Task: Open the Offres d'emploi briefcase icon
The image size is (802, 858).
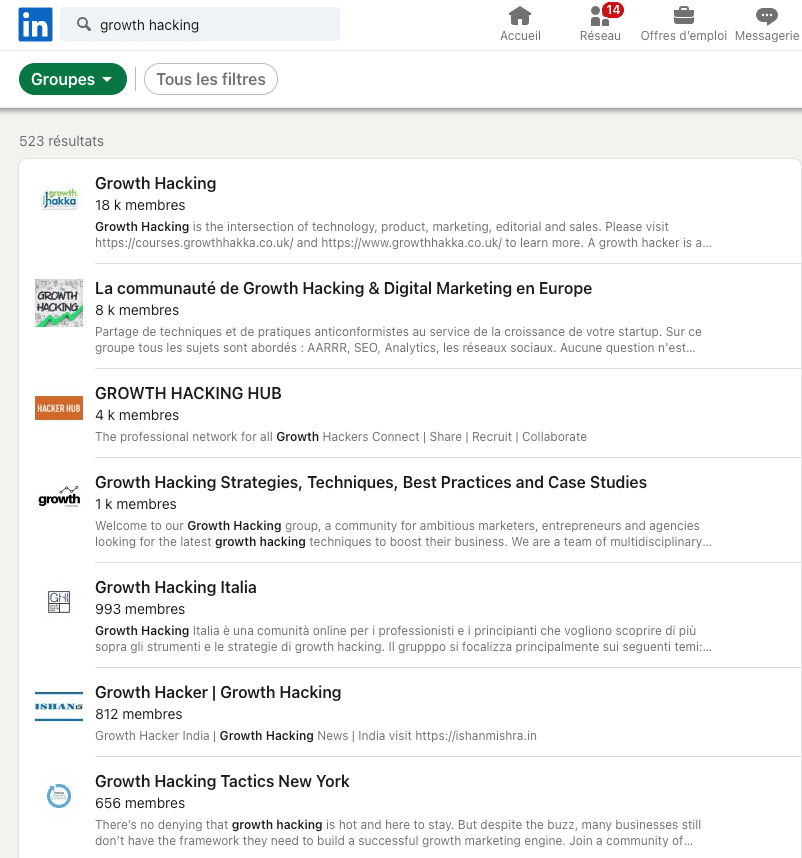Action: pos(684,16)
